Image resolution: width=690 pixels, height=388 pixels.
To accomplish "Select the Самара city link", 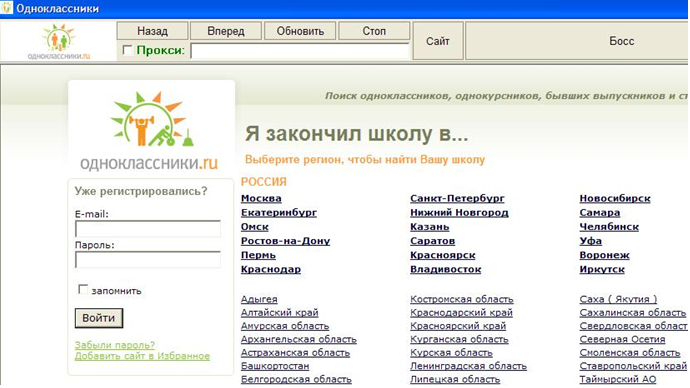I will [x=599, y=212].
